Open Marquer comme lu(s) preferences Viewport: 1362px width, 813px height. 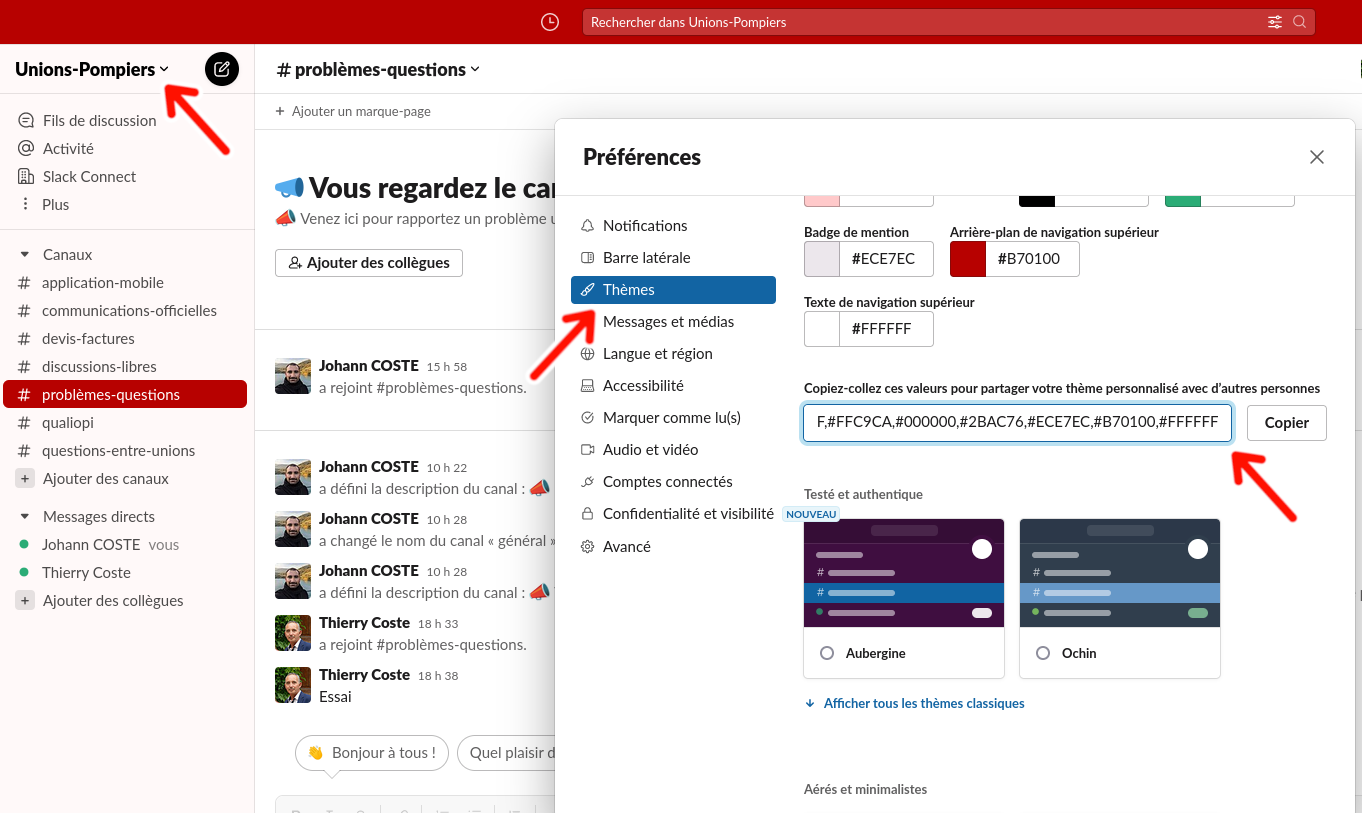tap(673, 418)
